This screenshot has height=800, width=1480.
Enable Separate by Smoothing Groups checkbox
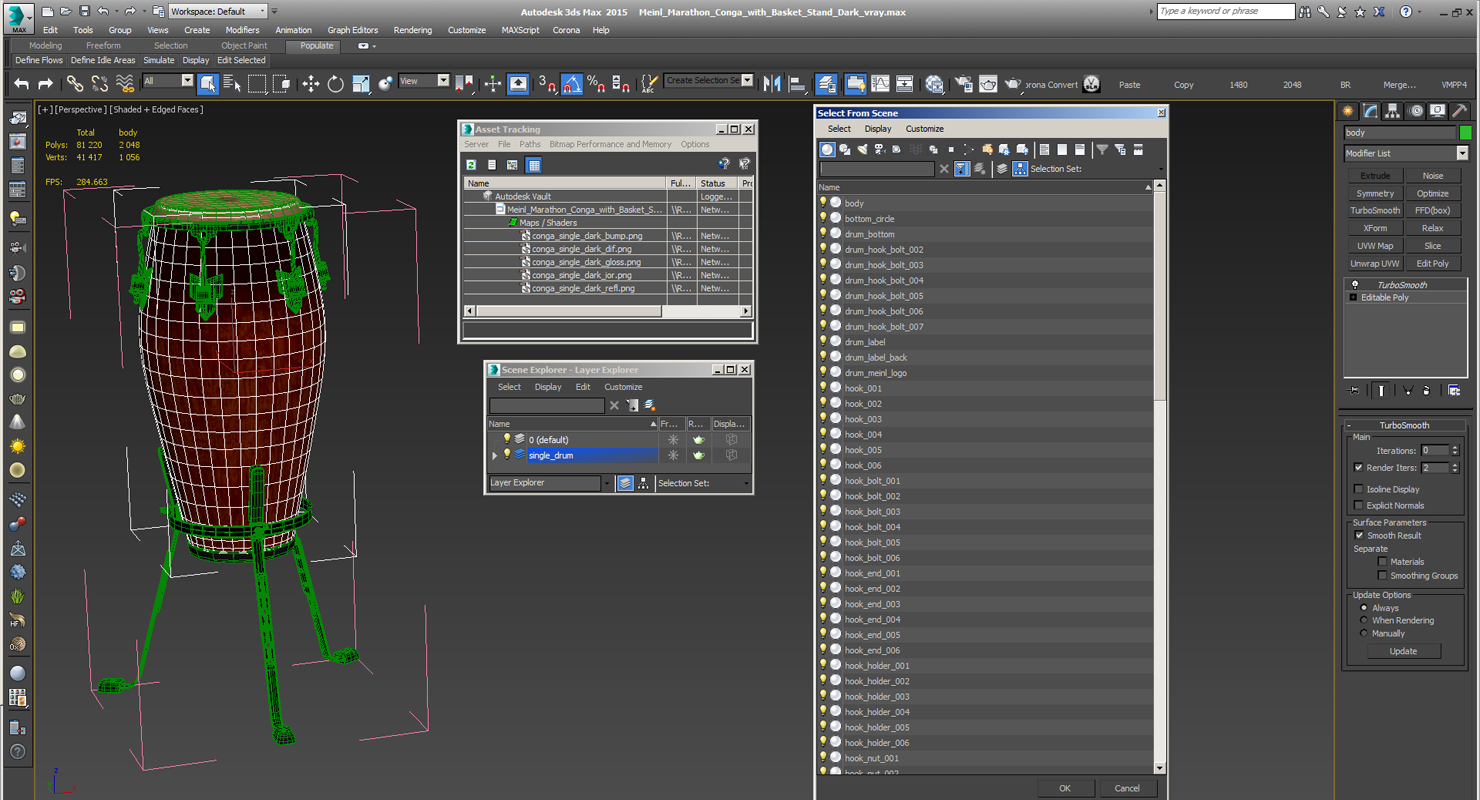[x=1382, y=575]
